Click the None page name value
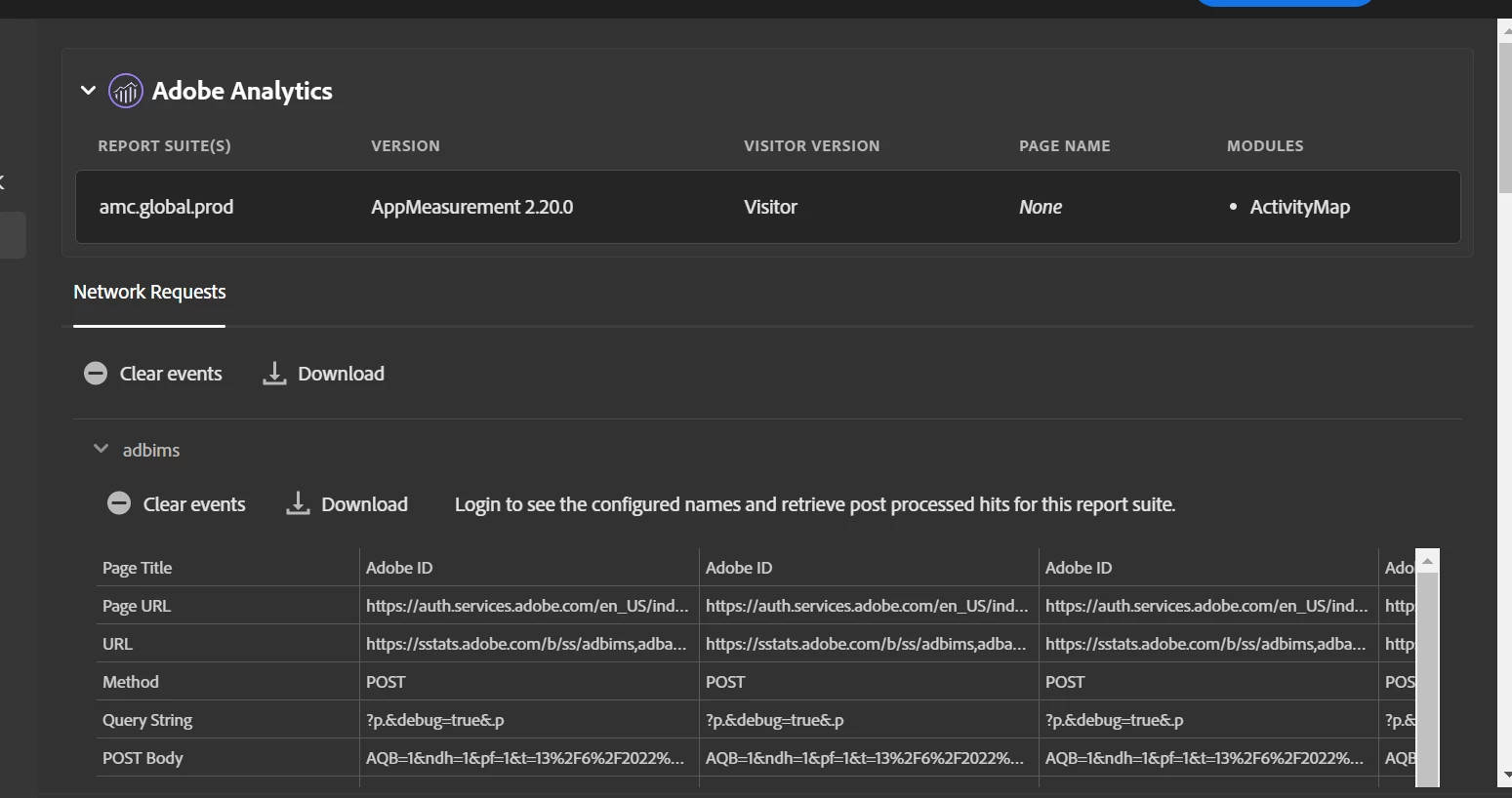The image size is (1512, 798). click(x=1041, y=207)
